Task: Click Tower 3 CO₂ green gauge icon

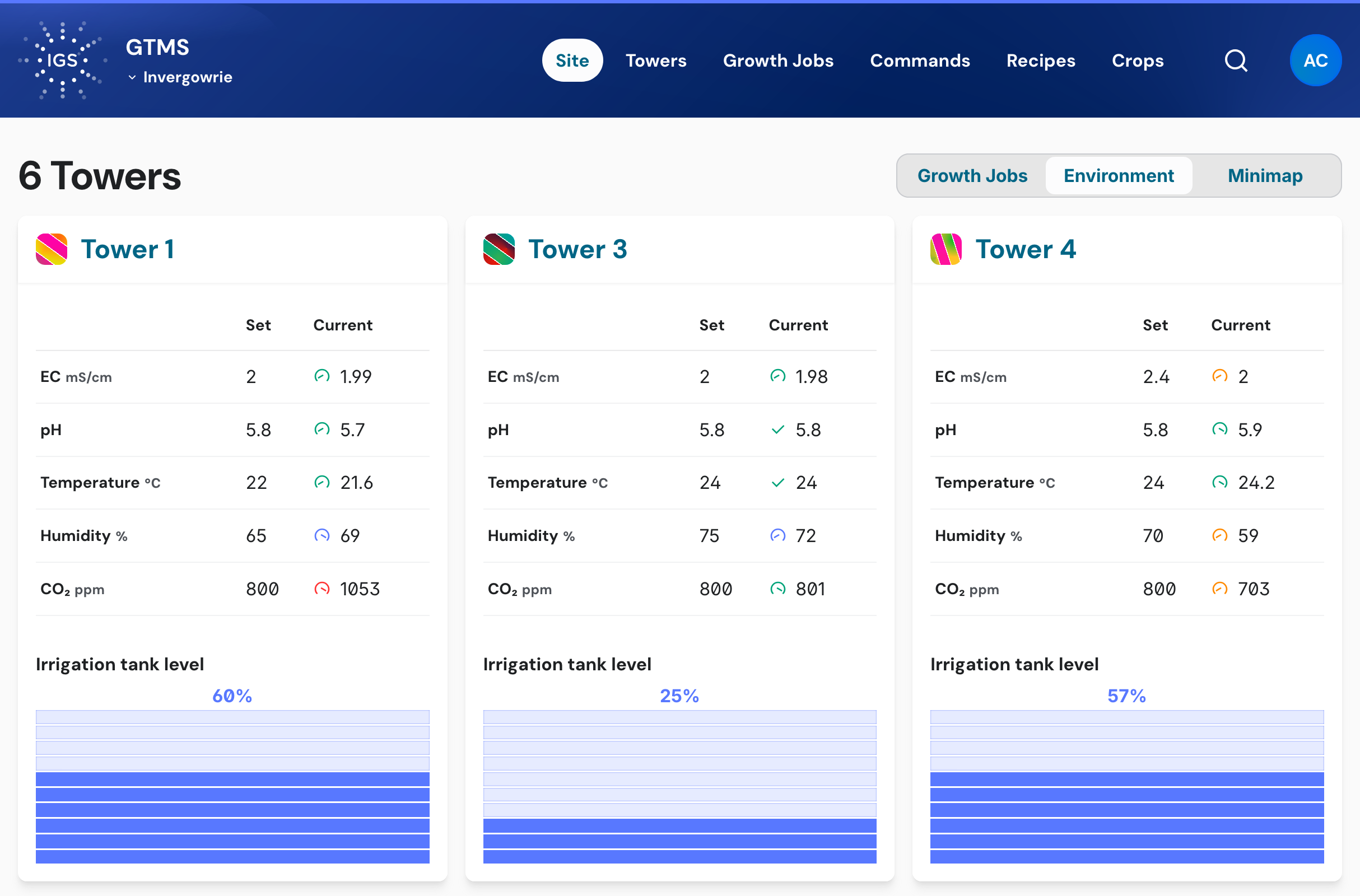Action: (x=777, y=589)
